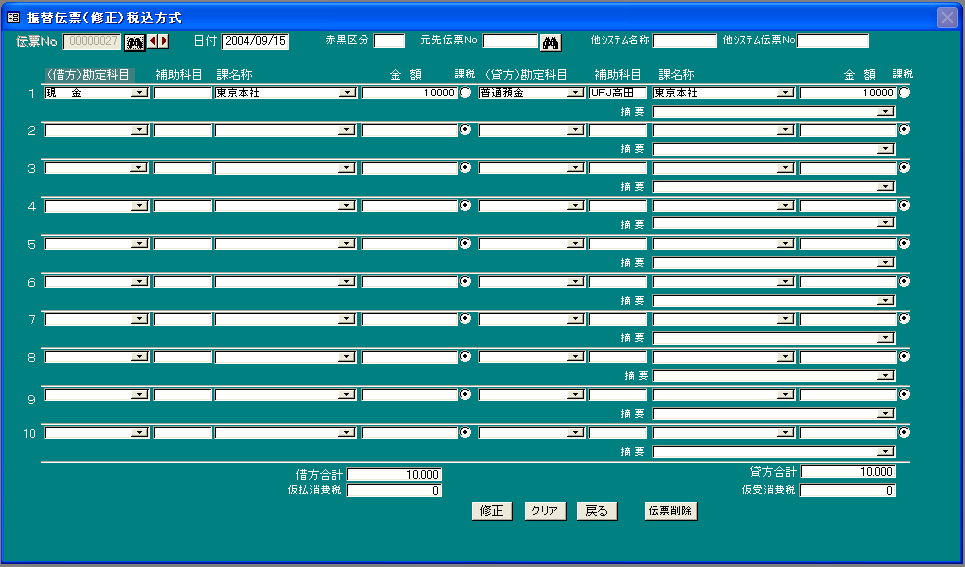This screenshot has height=567, width=965.
Task: Toggle row 2 debit 課税 radio button
Action: coord(465,130)
